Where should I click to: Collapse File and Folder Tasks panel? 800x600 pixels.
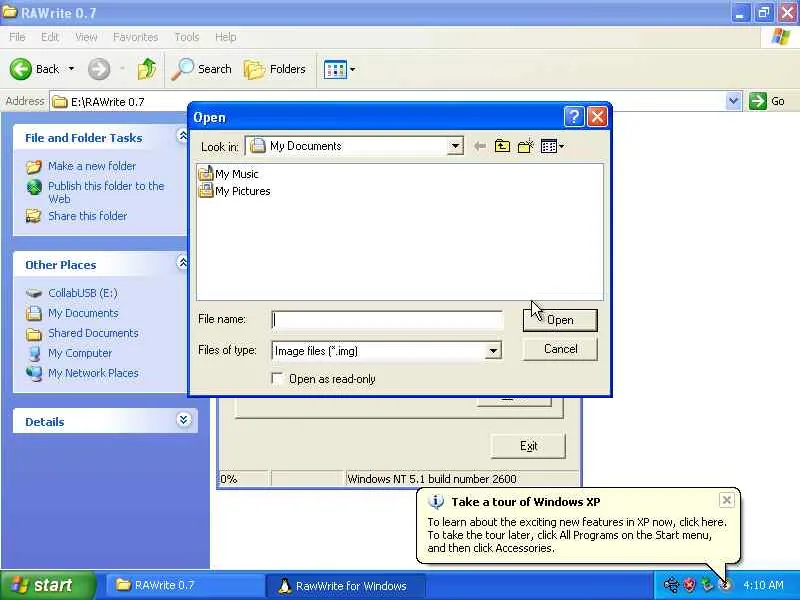pos(183,136)
